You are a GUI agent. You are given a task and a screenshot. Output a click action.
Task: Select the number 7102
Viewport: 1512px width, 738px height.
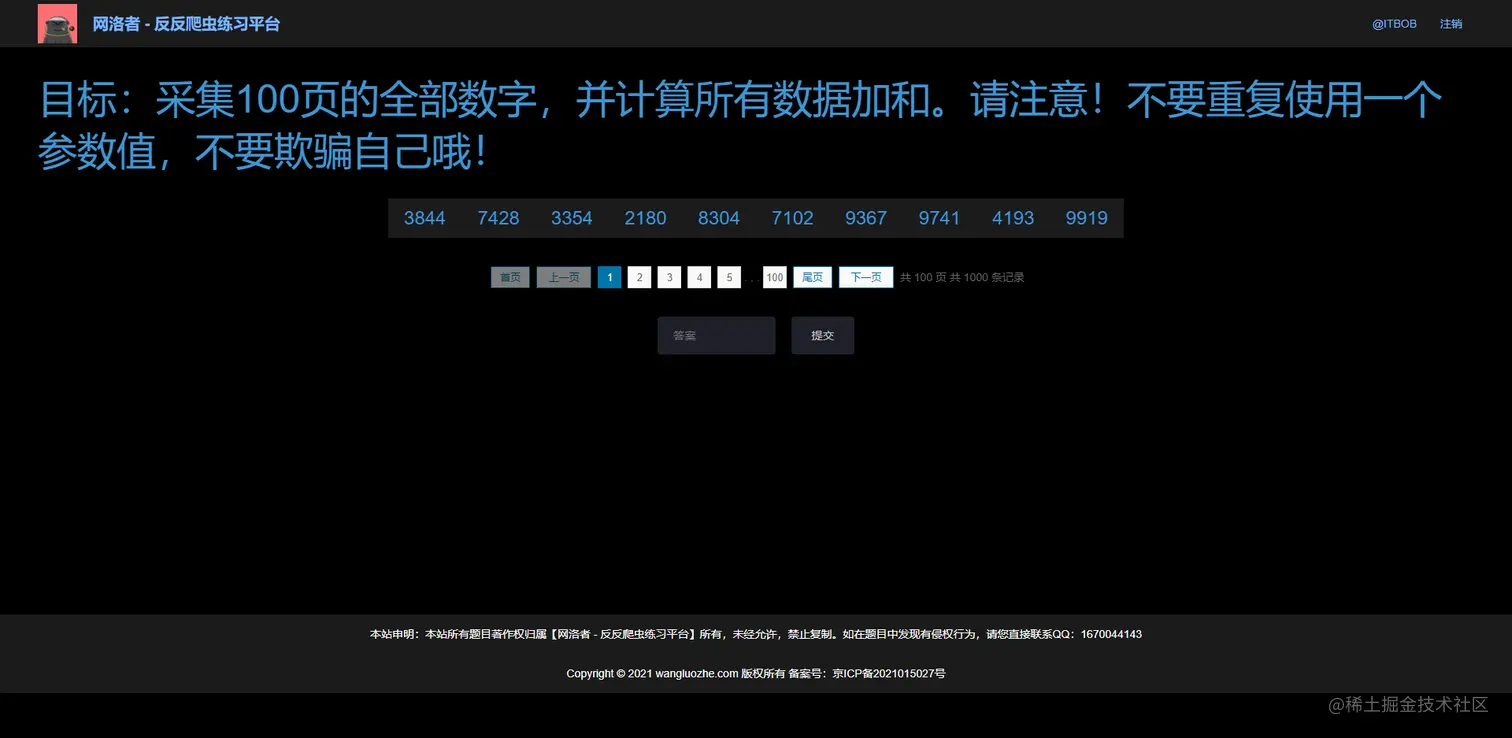(x=792, y=218)
